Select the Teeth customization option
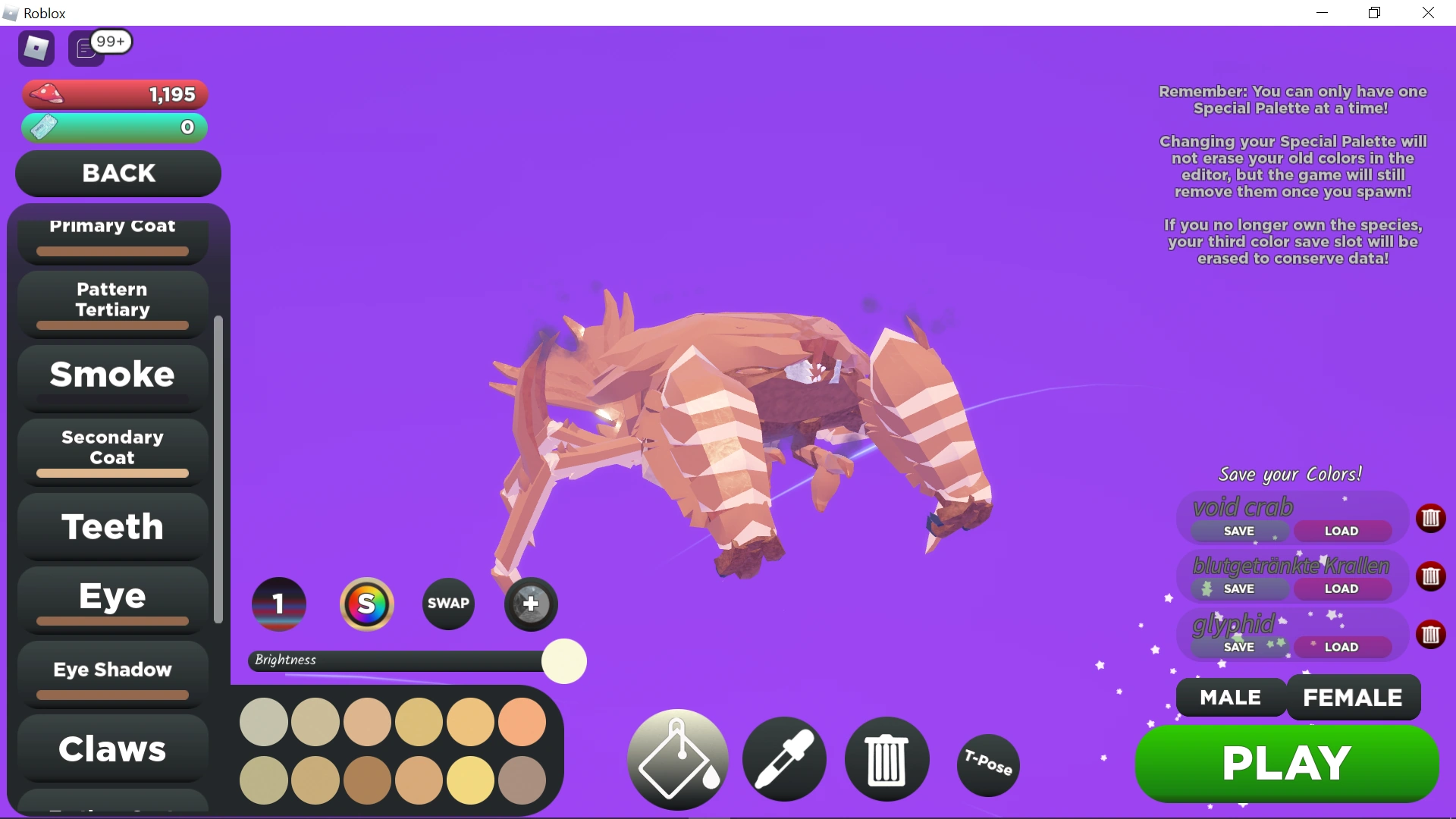Screen dimensions: 1456x819 [x=112, y=526]
